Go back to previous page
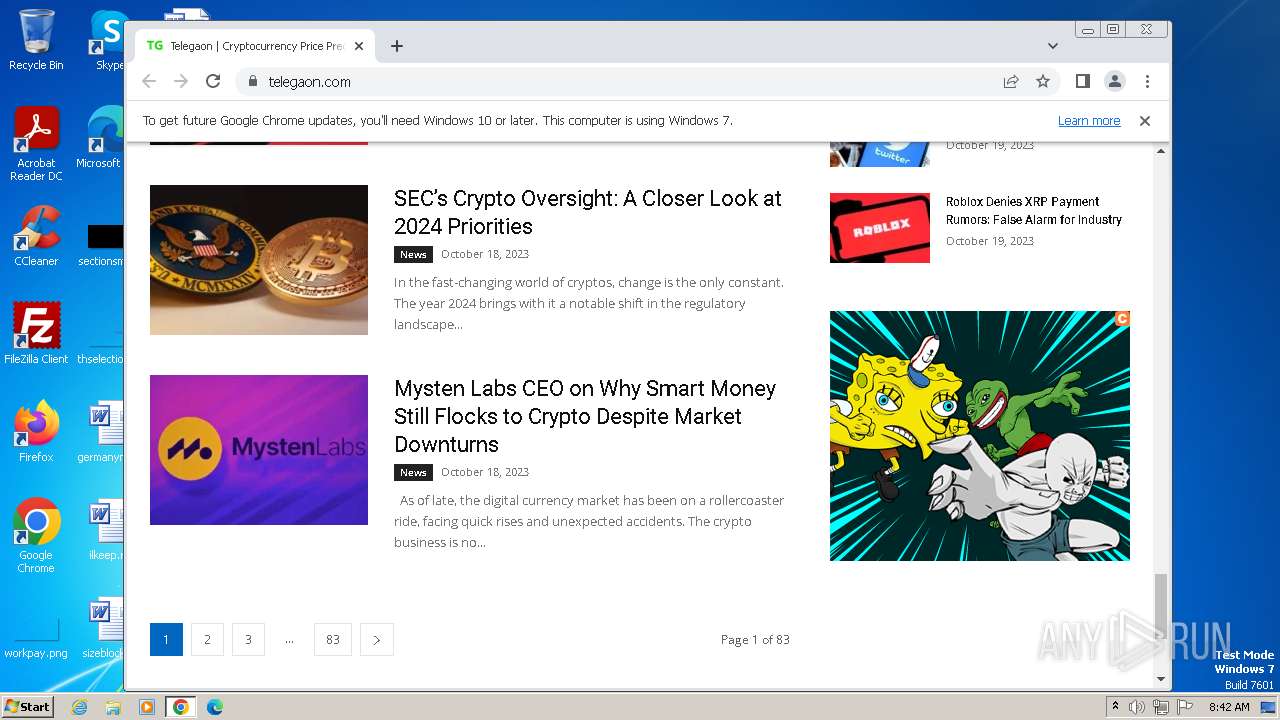1280x720 pixels. (x=149, y=81)
